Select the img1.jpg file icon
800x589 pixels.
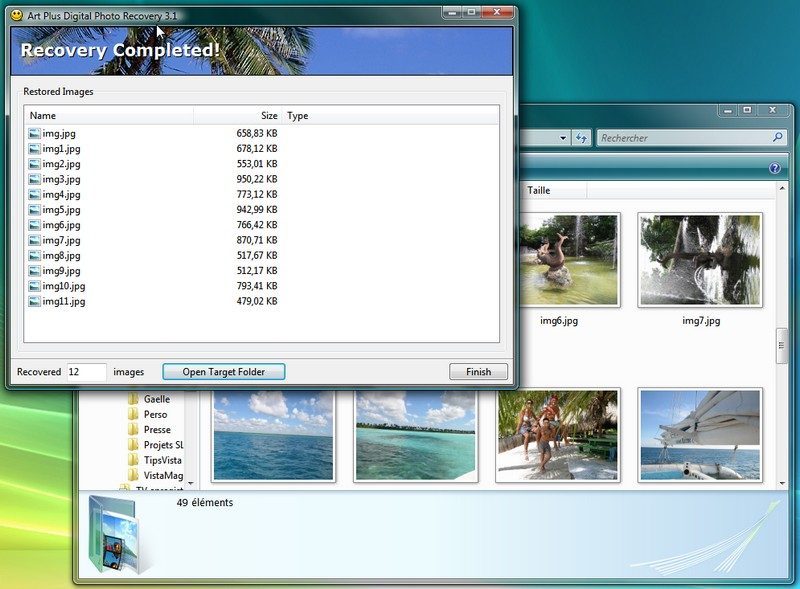point(35,149)
